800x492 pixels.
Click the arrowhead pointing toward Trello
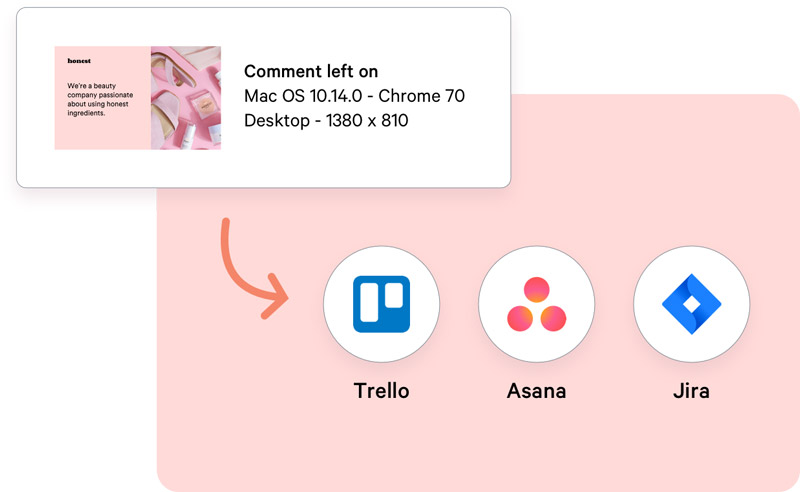point(276,297)
